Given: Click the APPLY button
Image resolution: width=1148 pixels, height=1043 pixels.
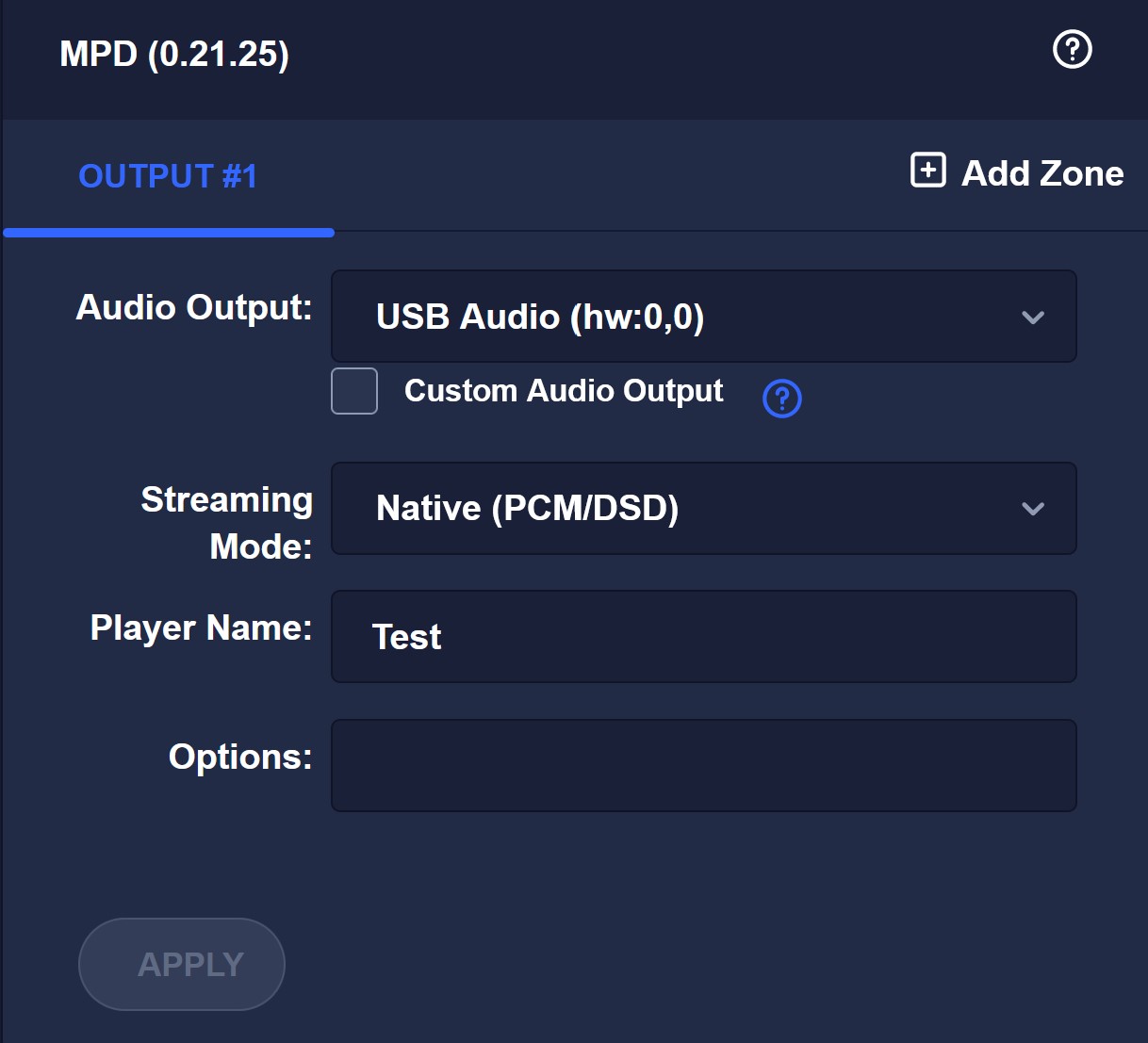Looking at the screenshot, I should [x=182, y=964].
